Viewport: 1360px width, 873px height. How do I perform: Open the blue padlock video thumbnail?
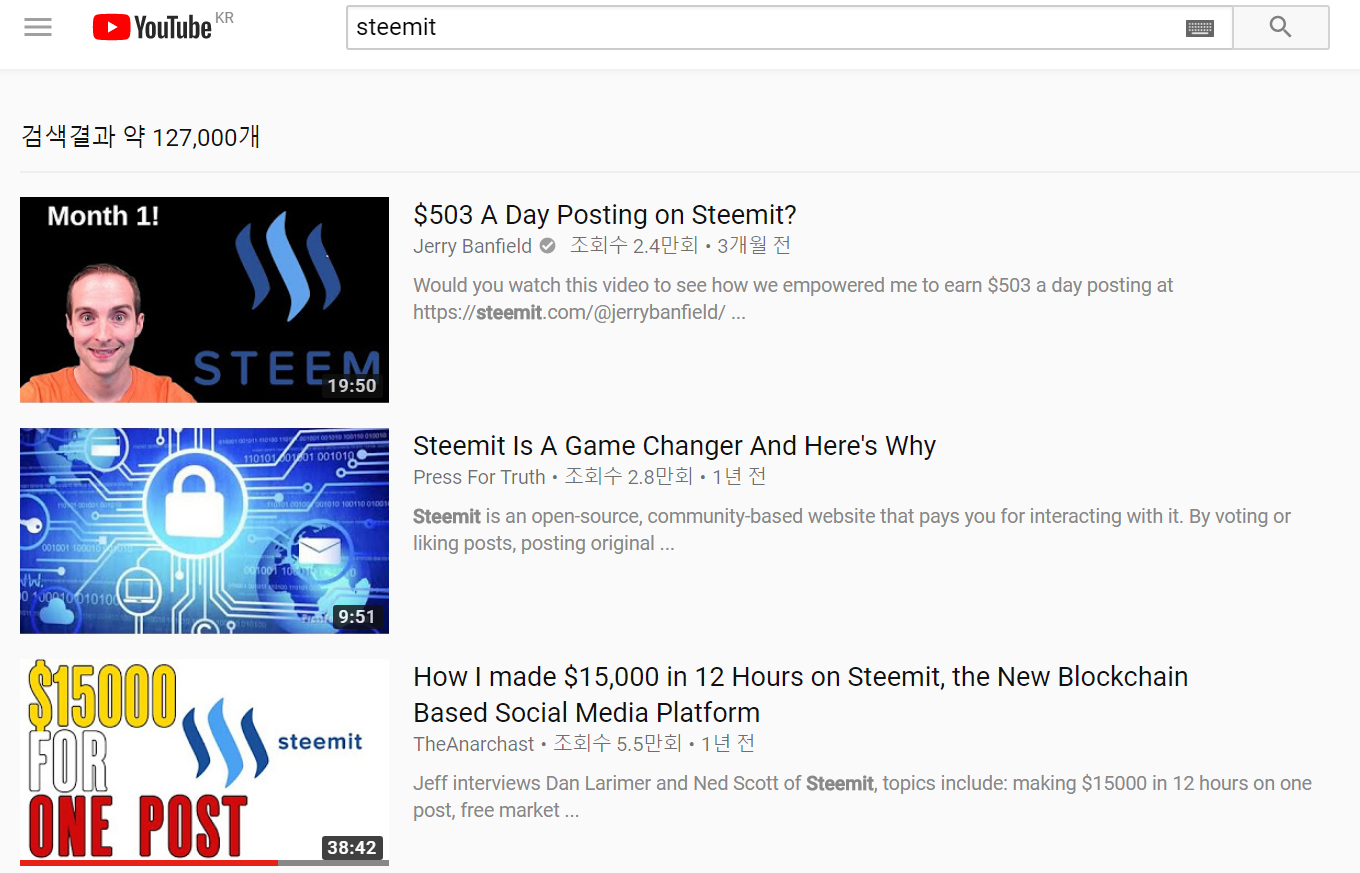click(204, 531)
